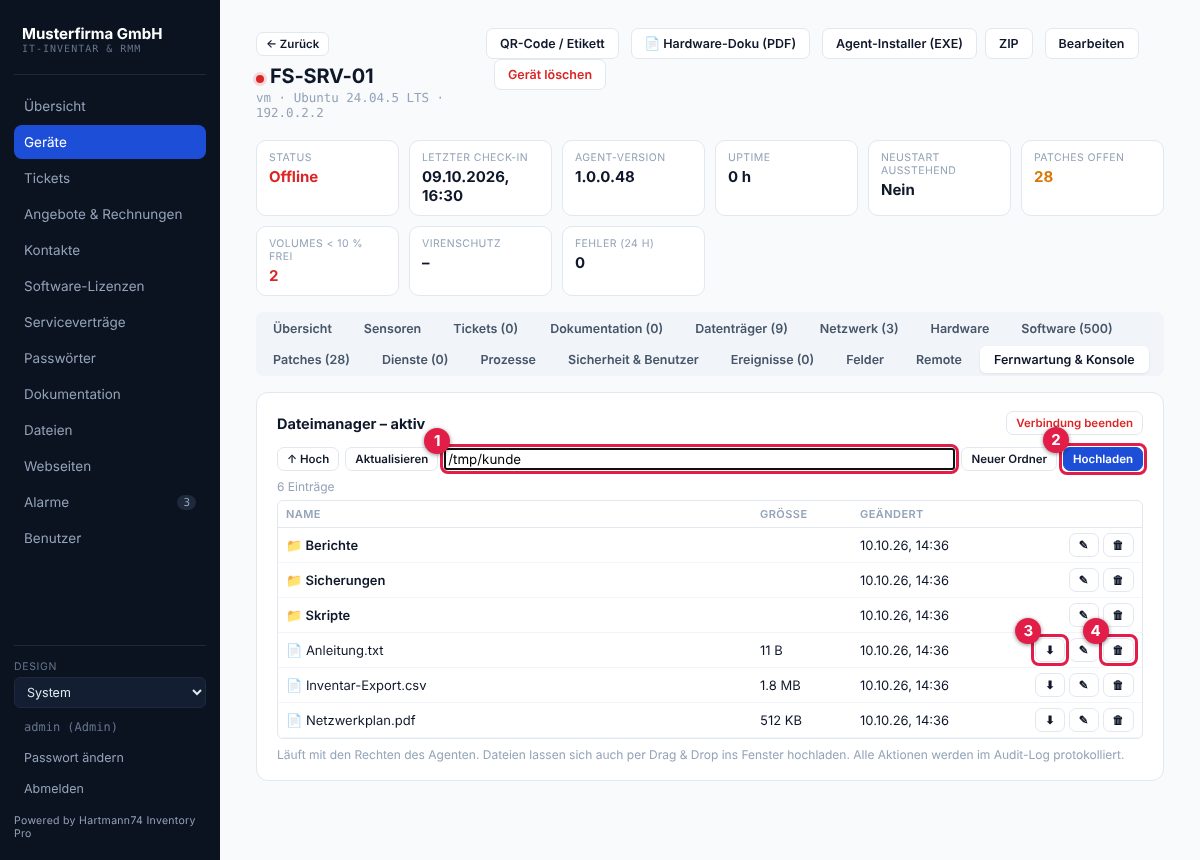Open Übersicht in the sidebar
The image size is (1200, 860).
110,106
